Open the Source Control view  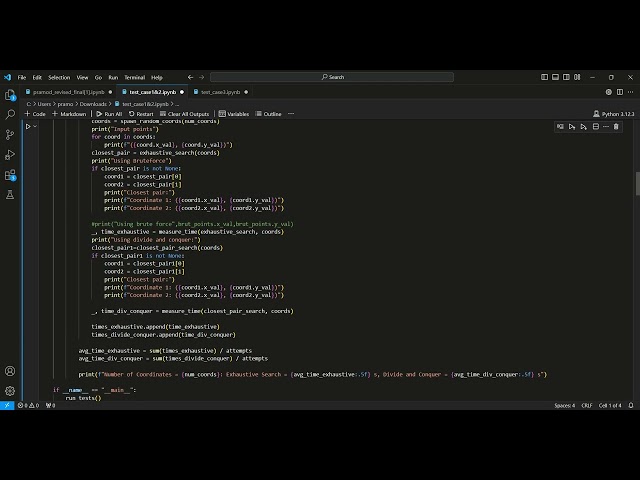10,135
